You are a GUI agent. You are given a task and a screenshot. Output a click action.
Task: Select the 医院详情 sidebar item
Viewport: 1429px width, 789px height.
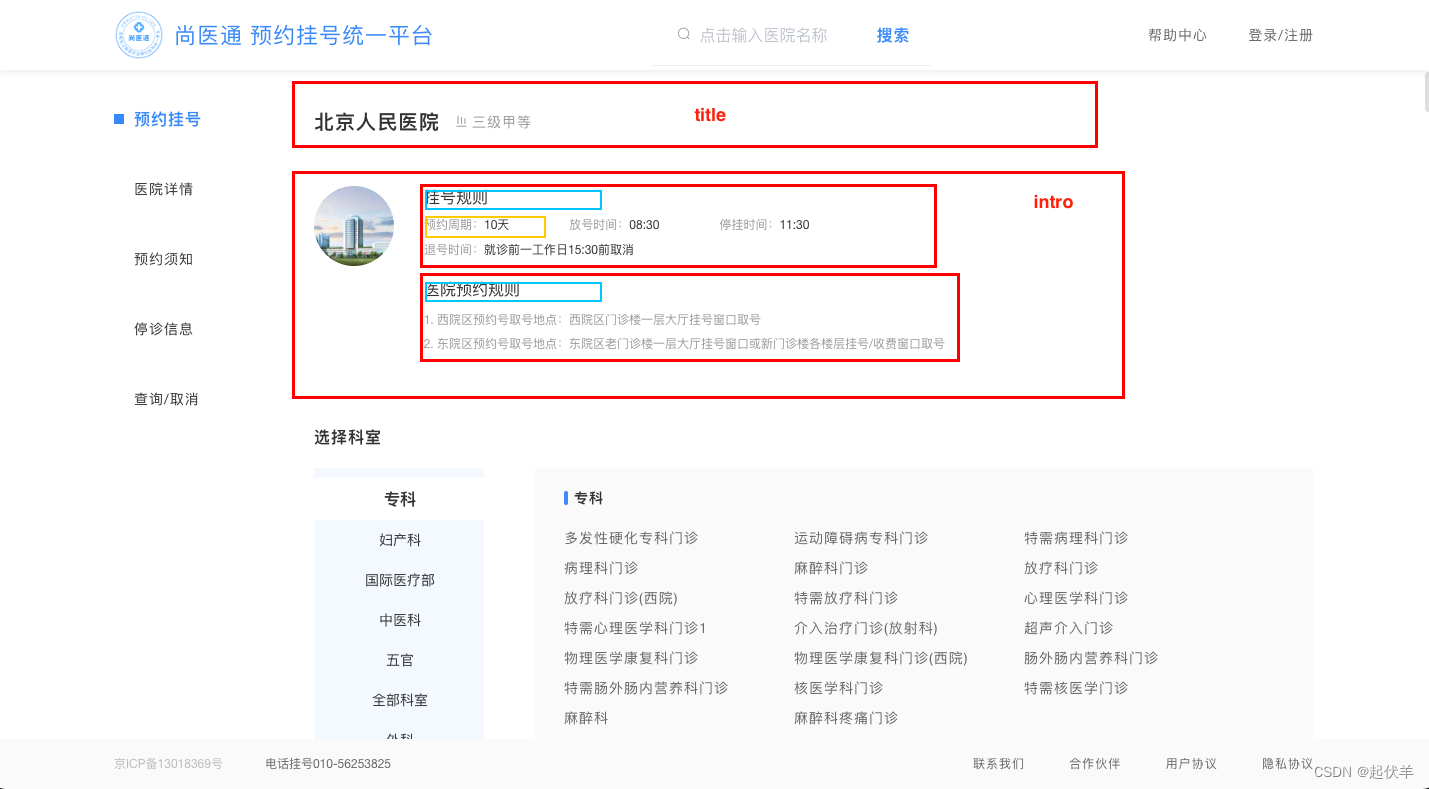point(164,189)
